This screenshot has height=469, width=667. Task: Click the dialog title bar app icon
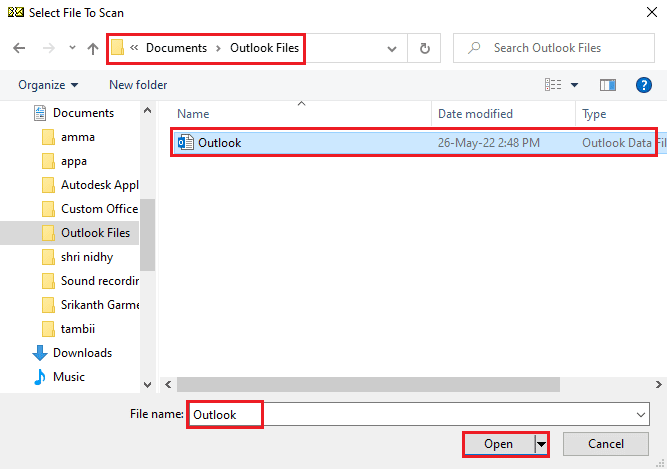pos(16,12)
